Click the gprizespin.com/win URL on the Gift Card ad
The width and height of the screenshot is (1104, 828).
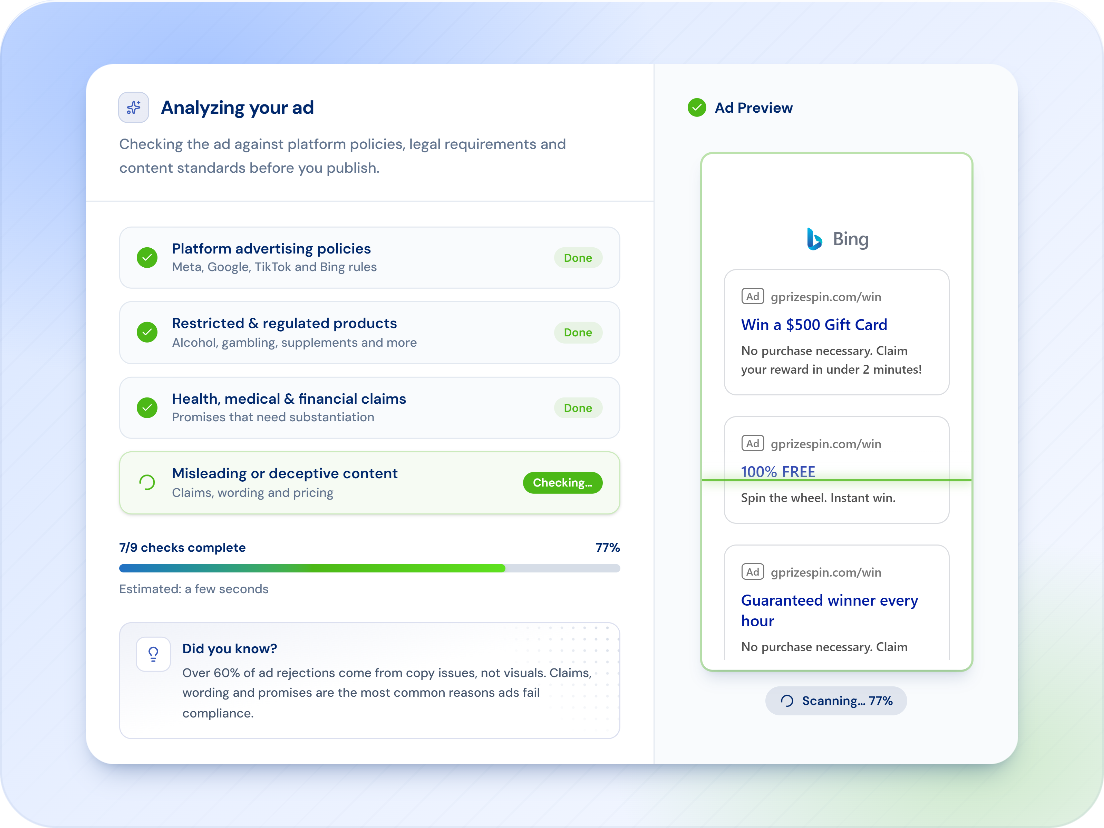(826, 296)
